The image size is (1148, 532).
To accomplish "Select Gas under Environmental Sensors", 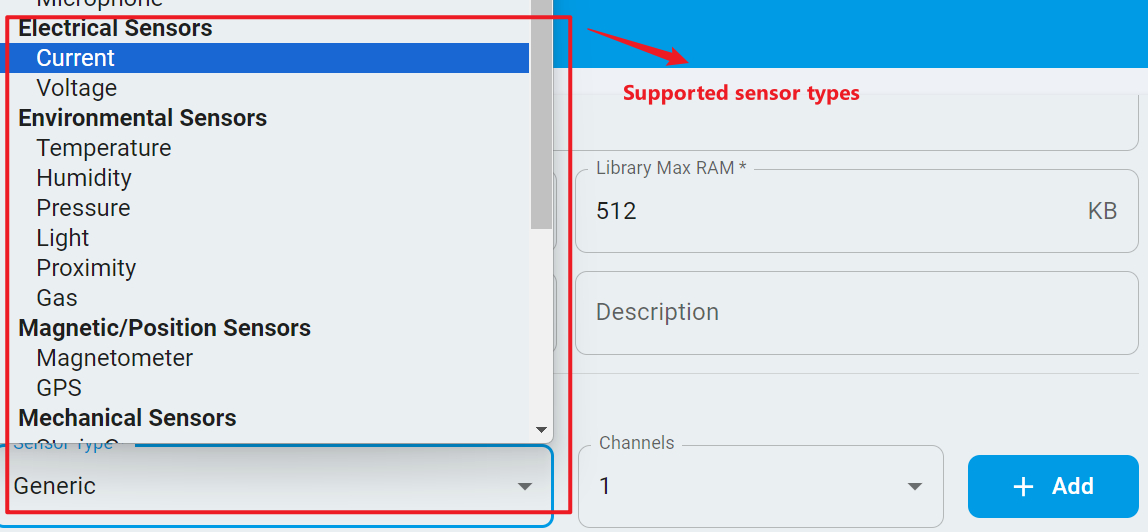I will pos(57,298).
